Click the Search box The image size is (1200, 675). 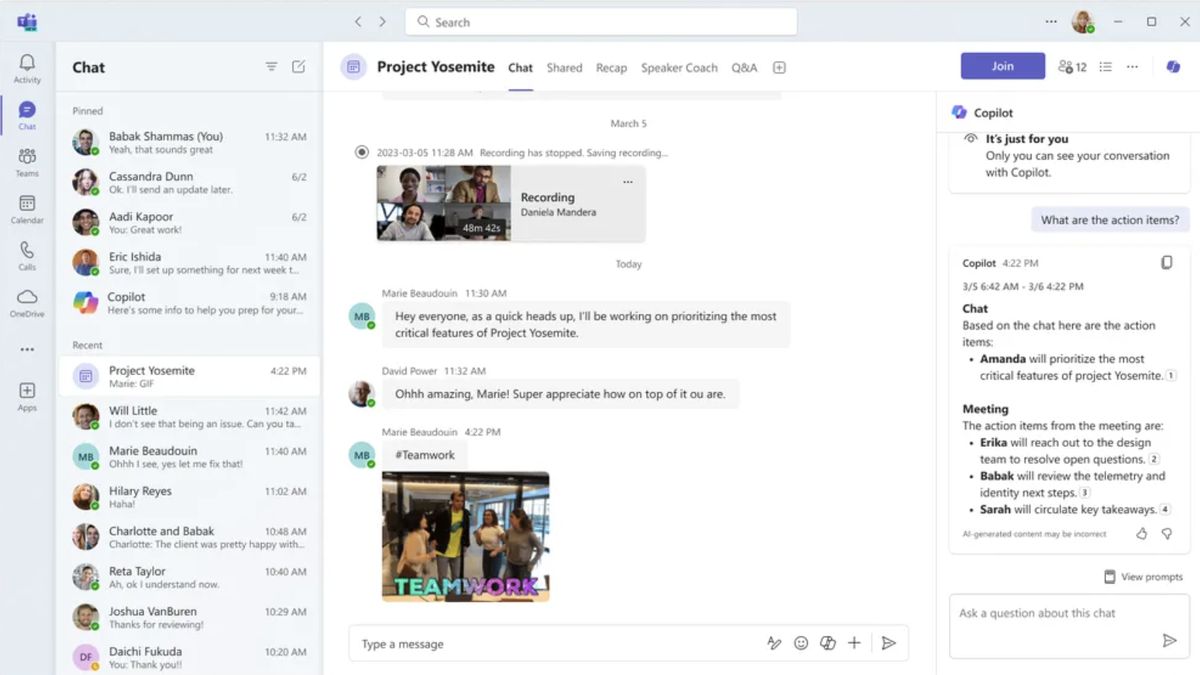[x=601, y=22]
